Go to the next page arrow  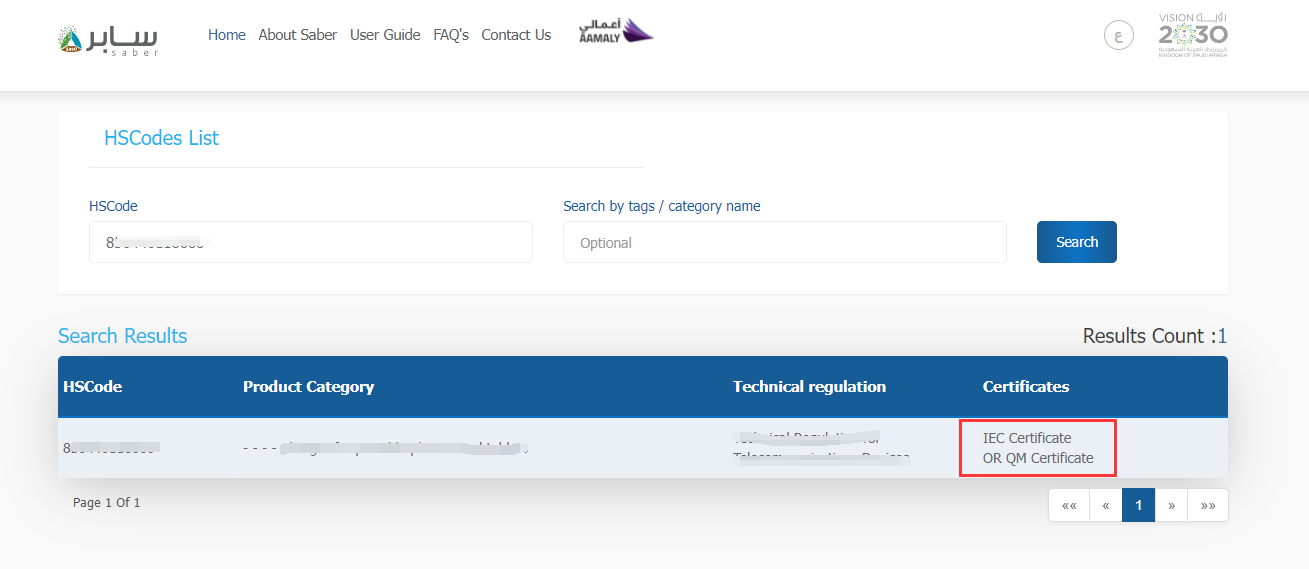[x=1171, y=505]
